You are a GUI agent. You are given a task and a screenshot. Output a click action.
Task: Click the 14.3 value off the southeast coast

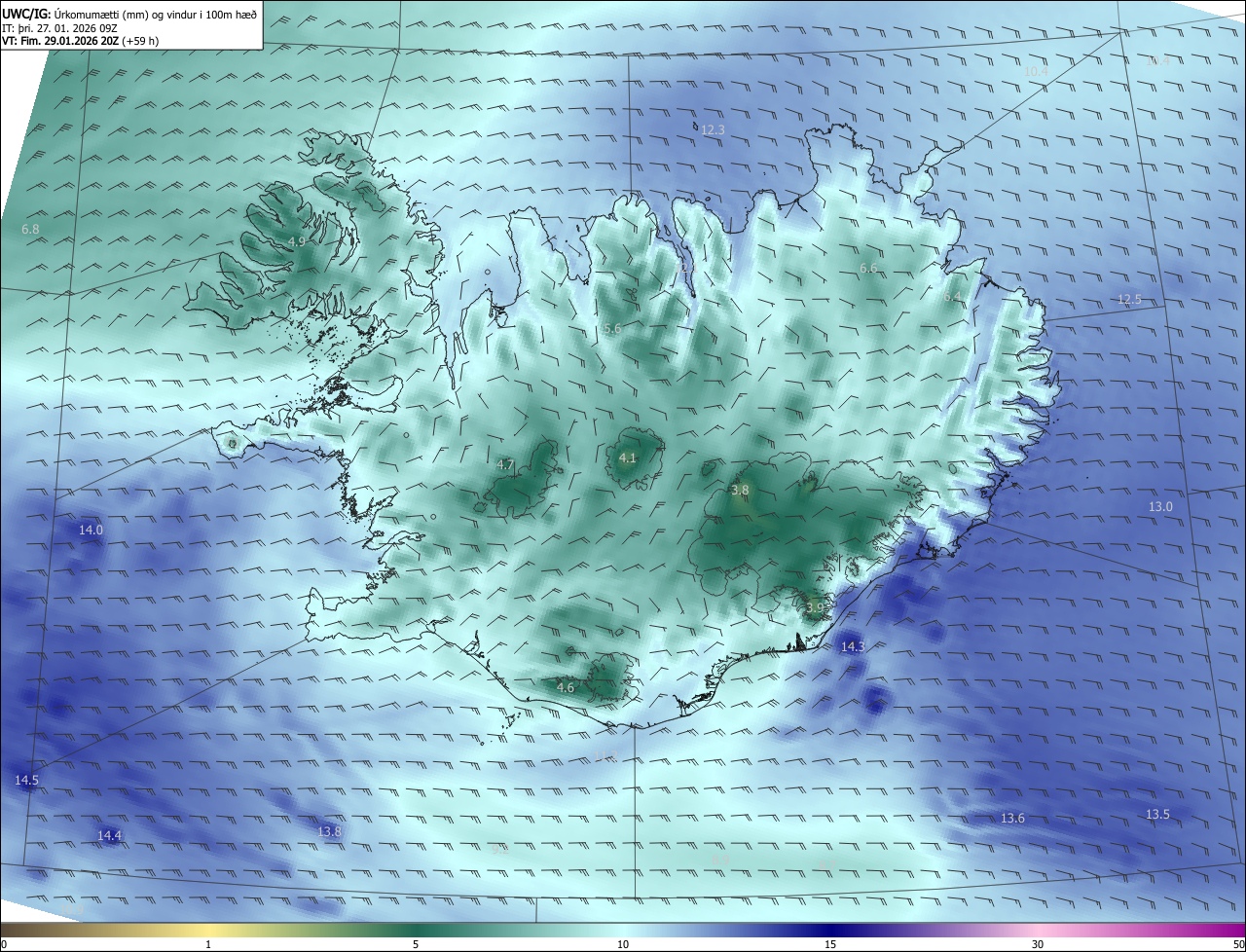click(x=852, y=646)
